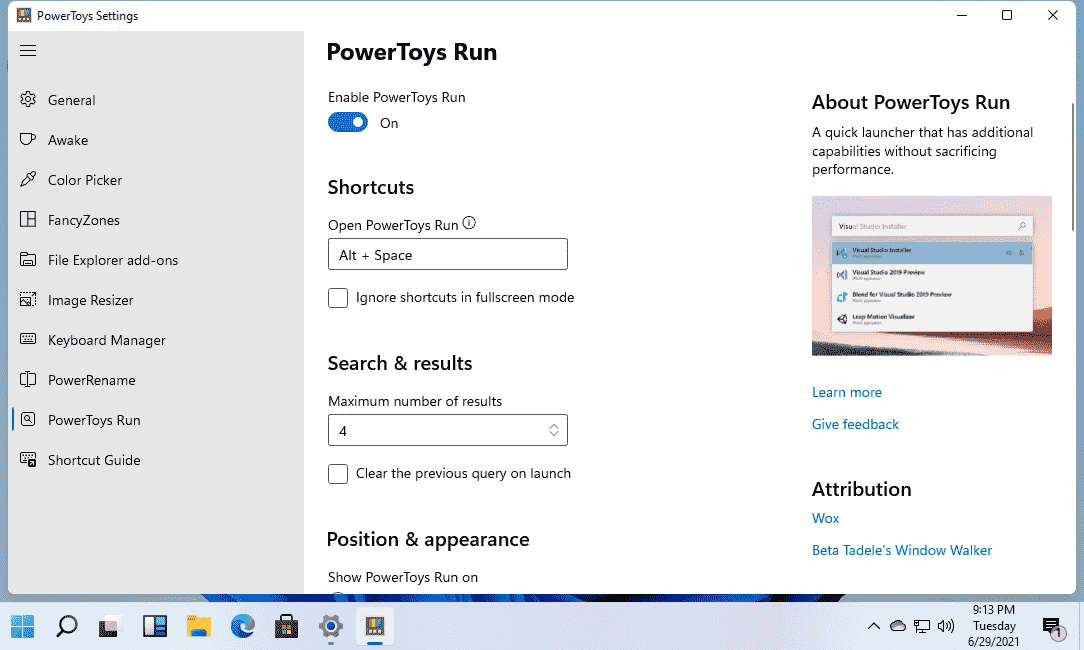Check Ignore shortcuts in fullscreen mode
Viewport: 1084px width, 650px height.
(x=338, y=298)
